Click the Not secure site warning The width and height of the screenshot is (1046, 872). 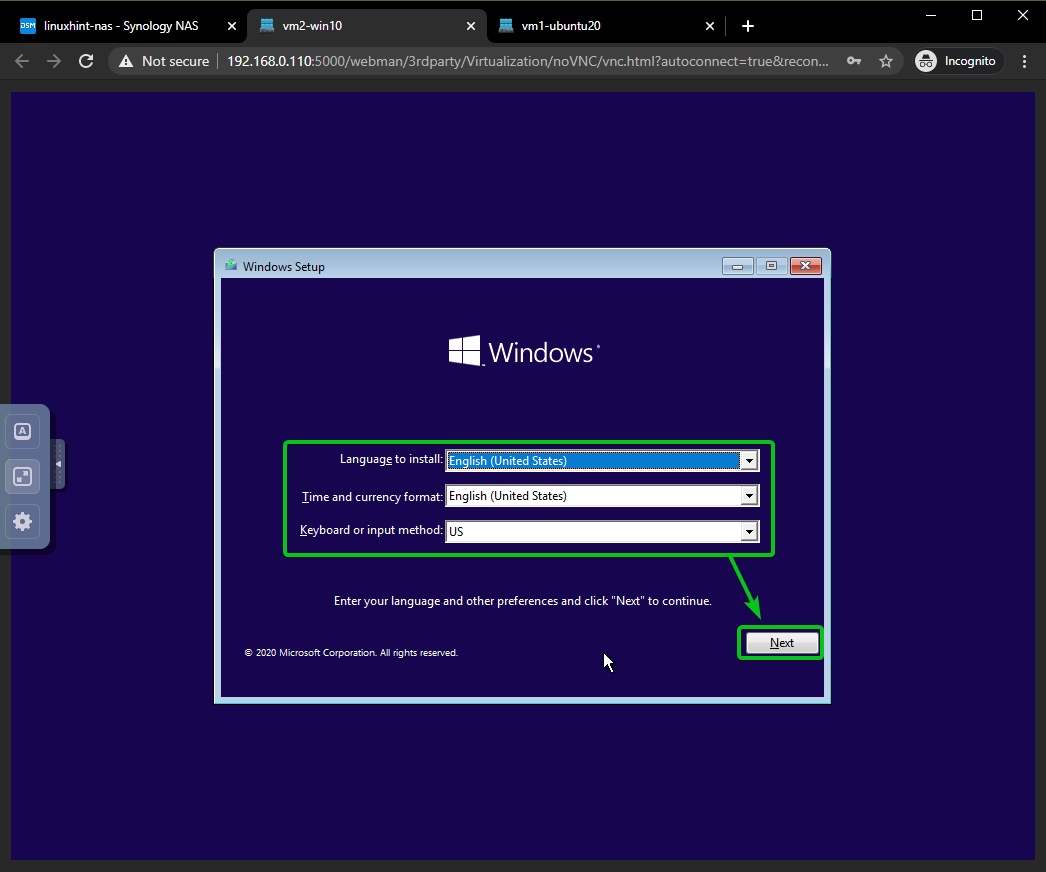pyautogui.click(x=164, y=61)
